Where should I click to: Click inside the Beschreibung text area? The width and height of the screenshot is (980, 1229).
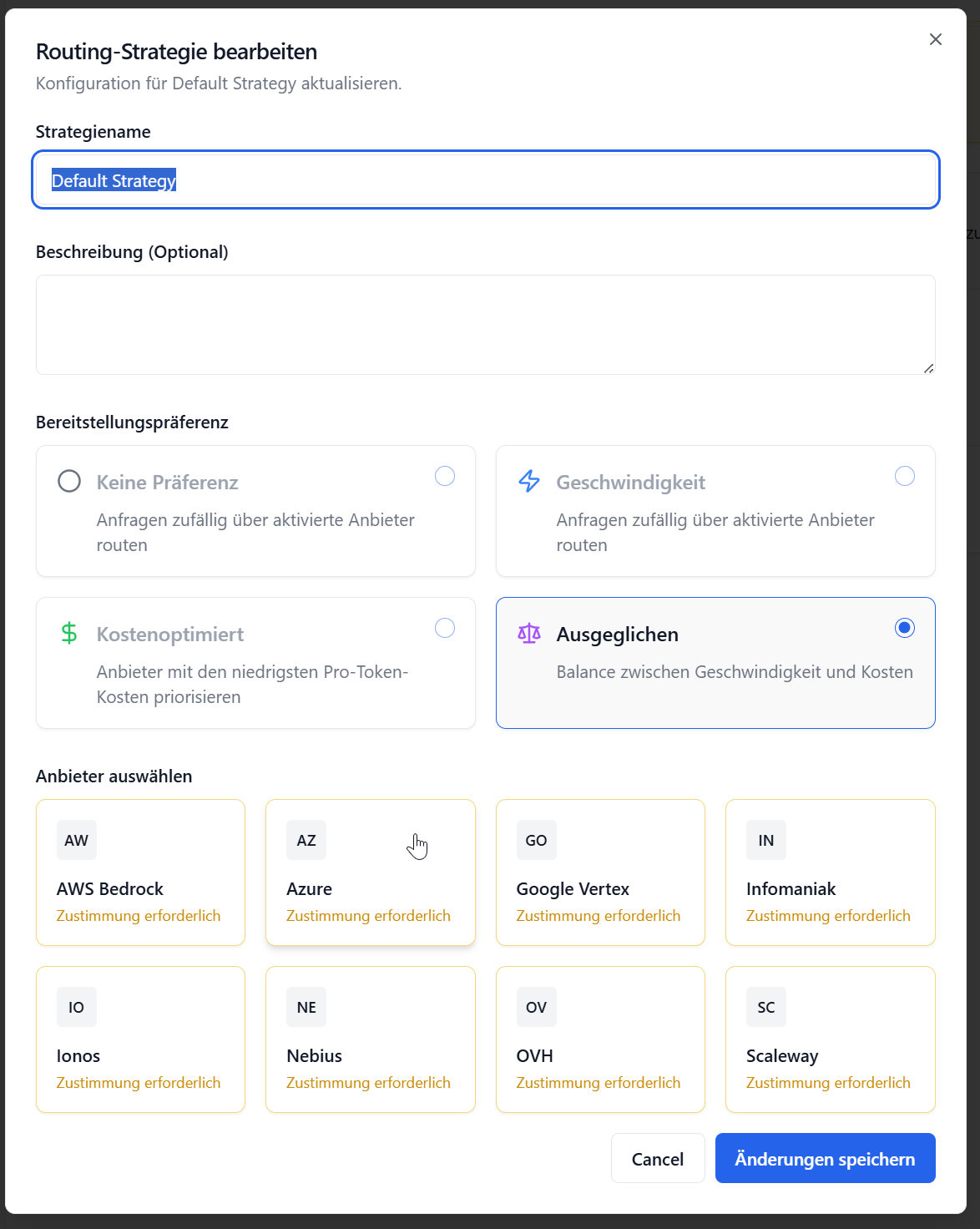pyautogui.click(x=485, y=325)
